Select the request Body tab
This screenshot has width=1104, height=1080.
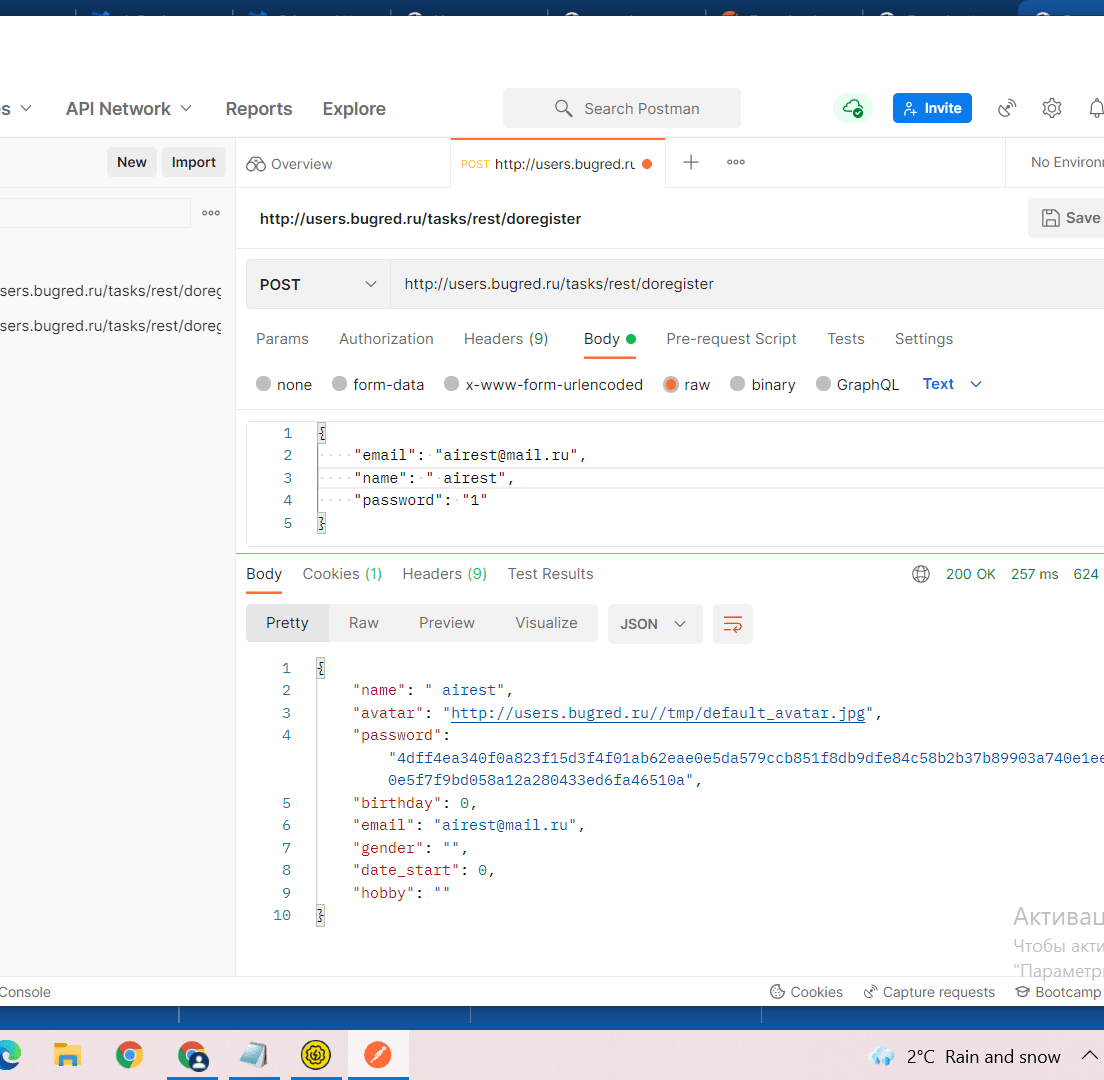point(610,339)
